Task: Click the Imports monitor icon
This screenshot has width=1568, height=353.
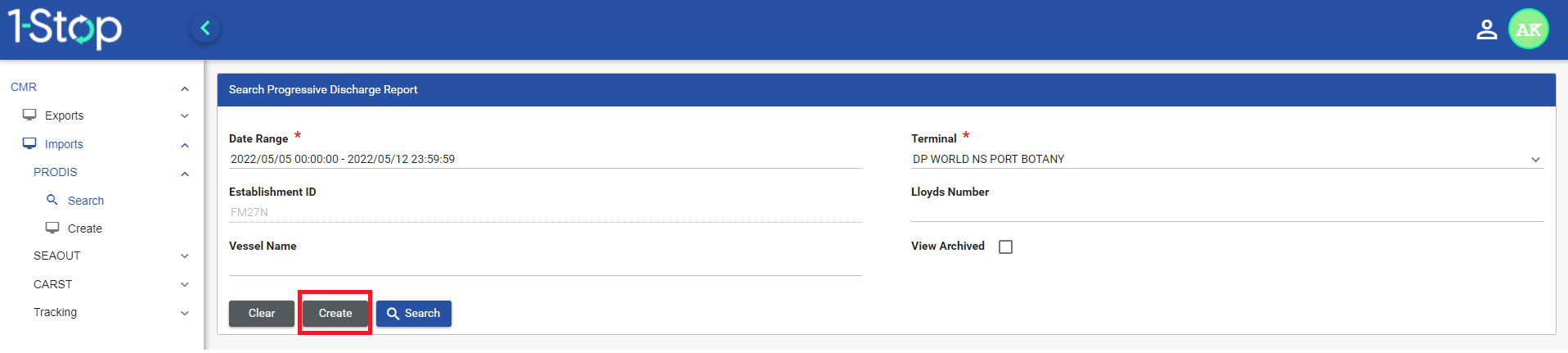Action: pos(29,143)
